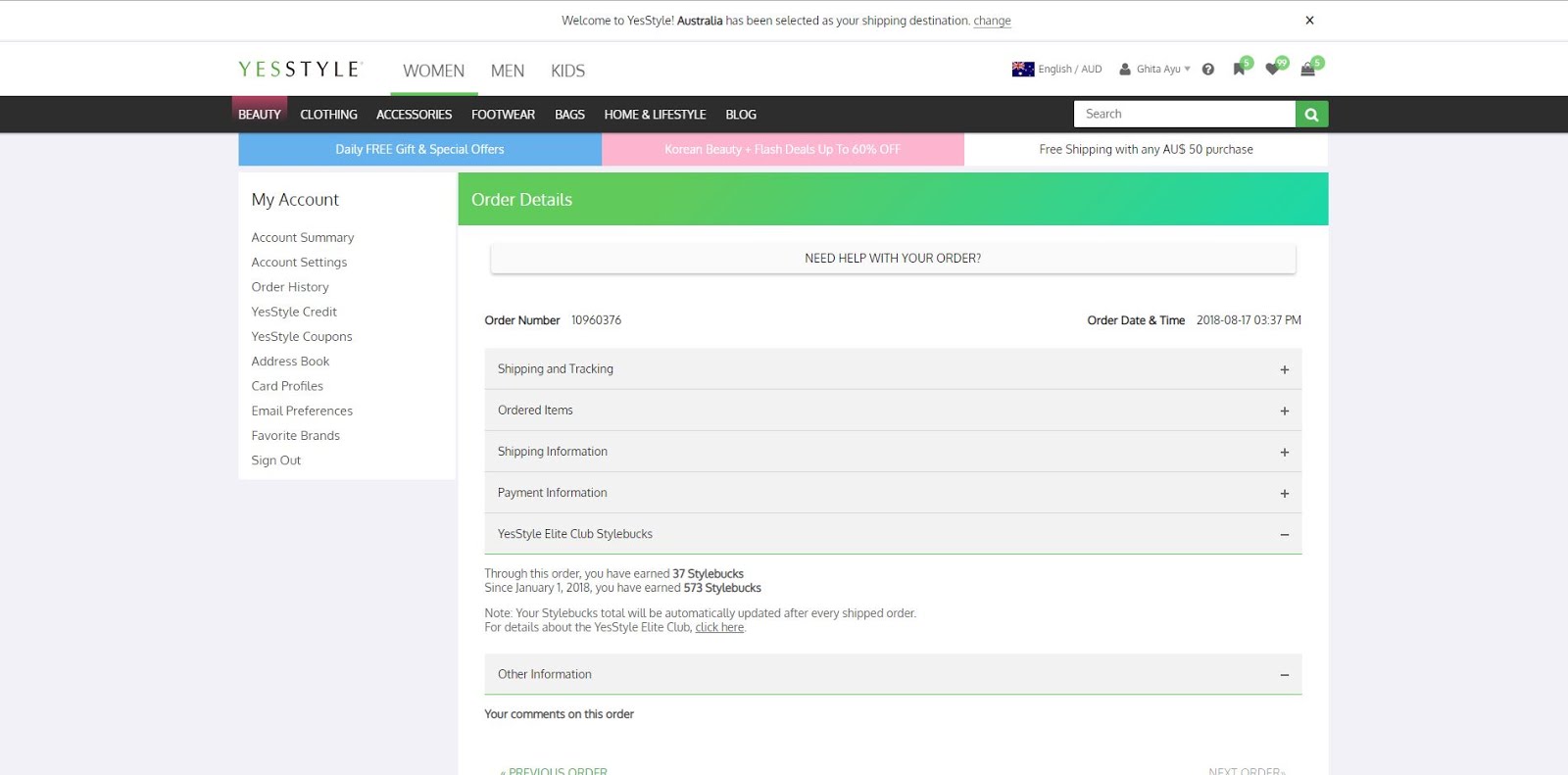Close the welcome shipping banner
Screen dimensions: 1568x775
(1309, 21)
